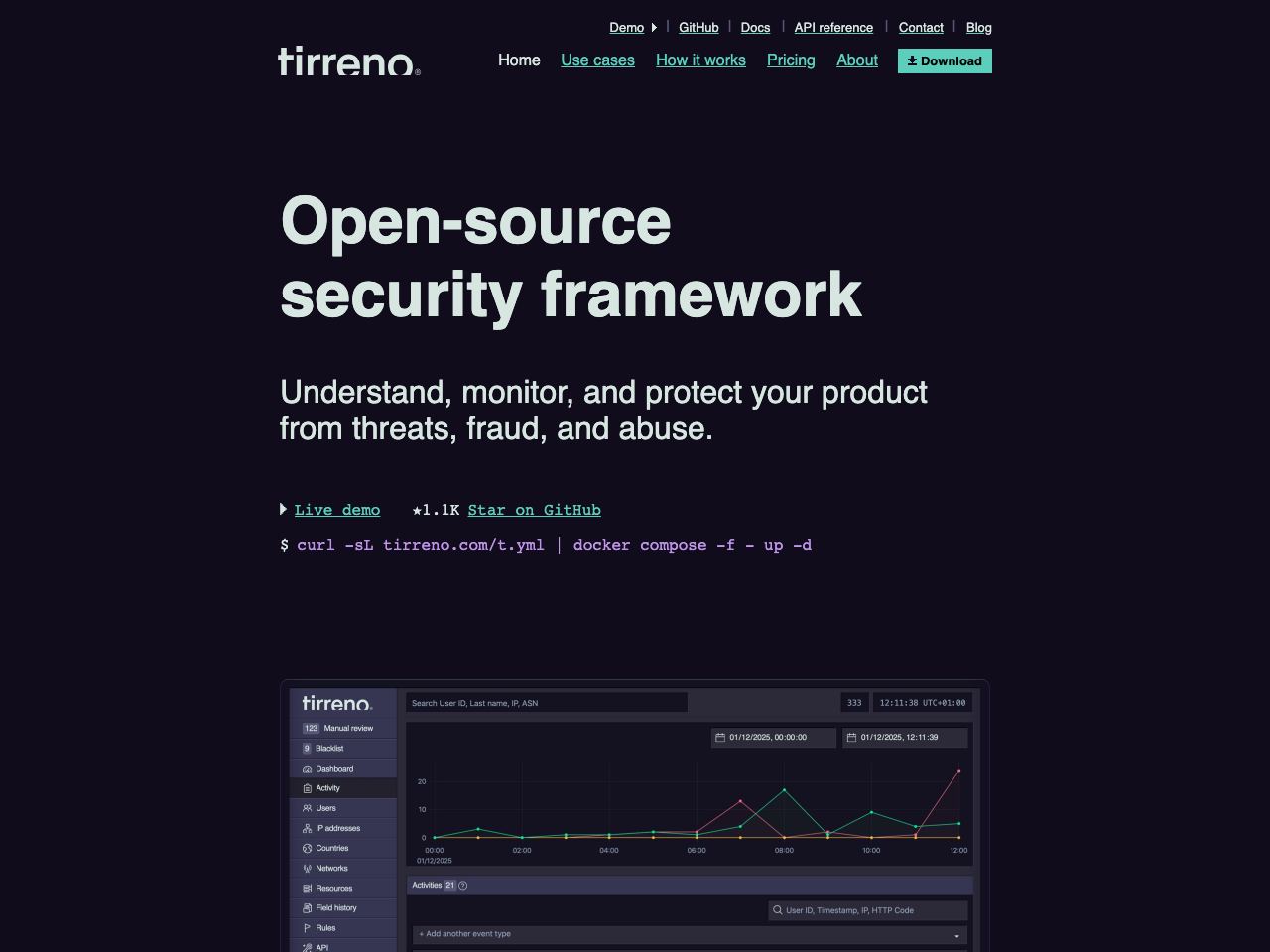Click the help icon beside Activities count
The image size is (1270, 952).
pos(462,885)
